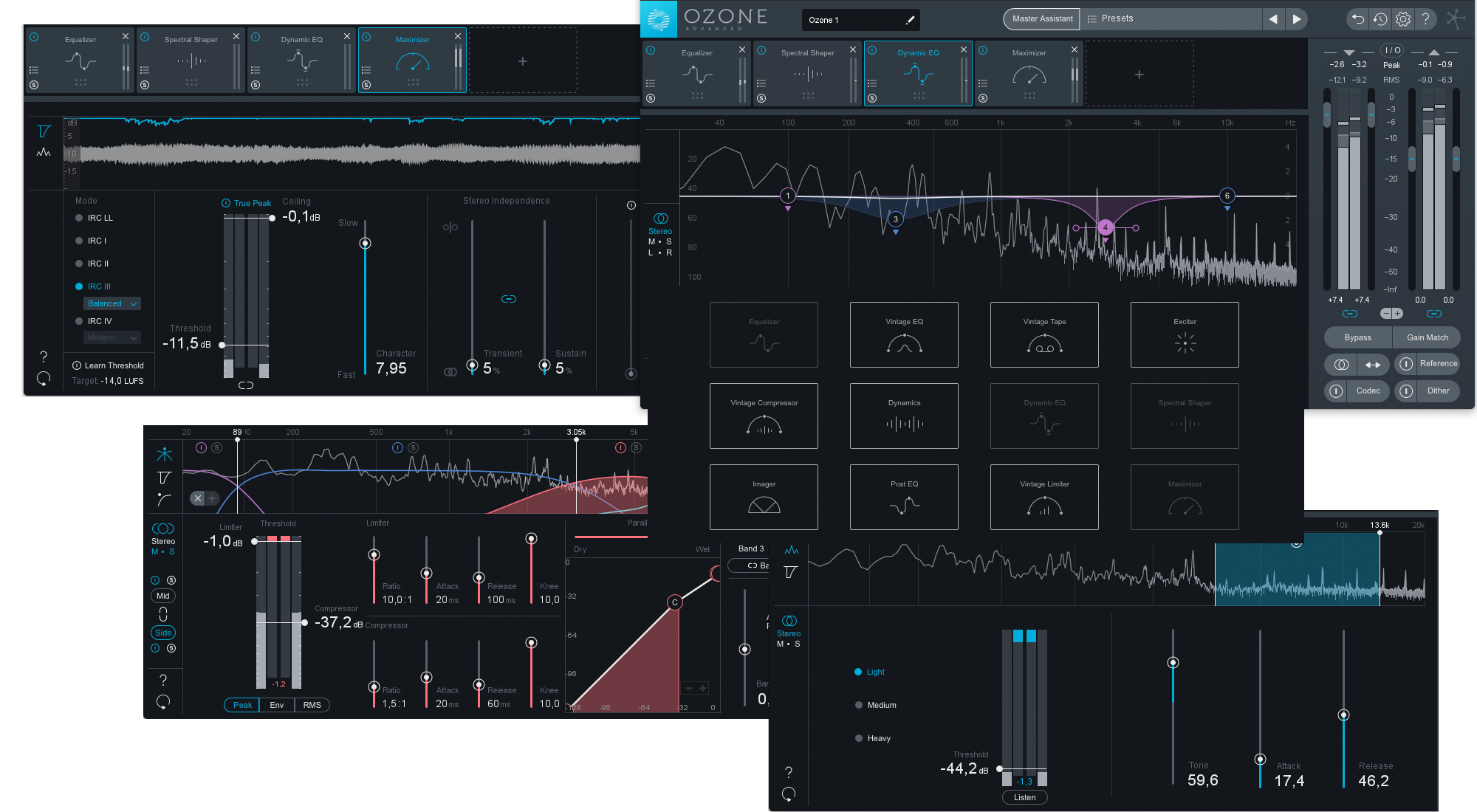Adjust the Sustain slider handle

(544, 365)
